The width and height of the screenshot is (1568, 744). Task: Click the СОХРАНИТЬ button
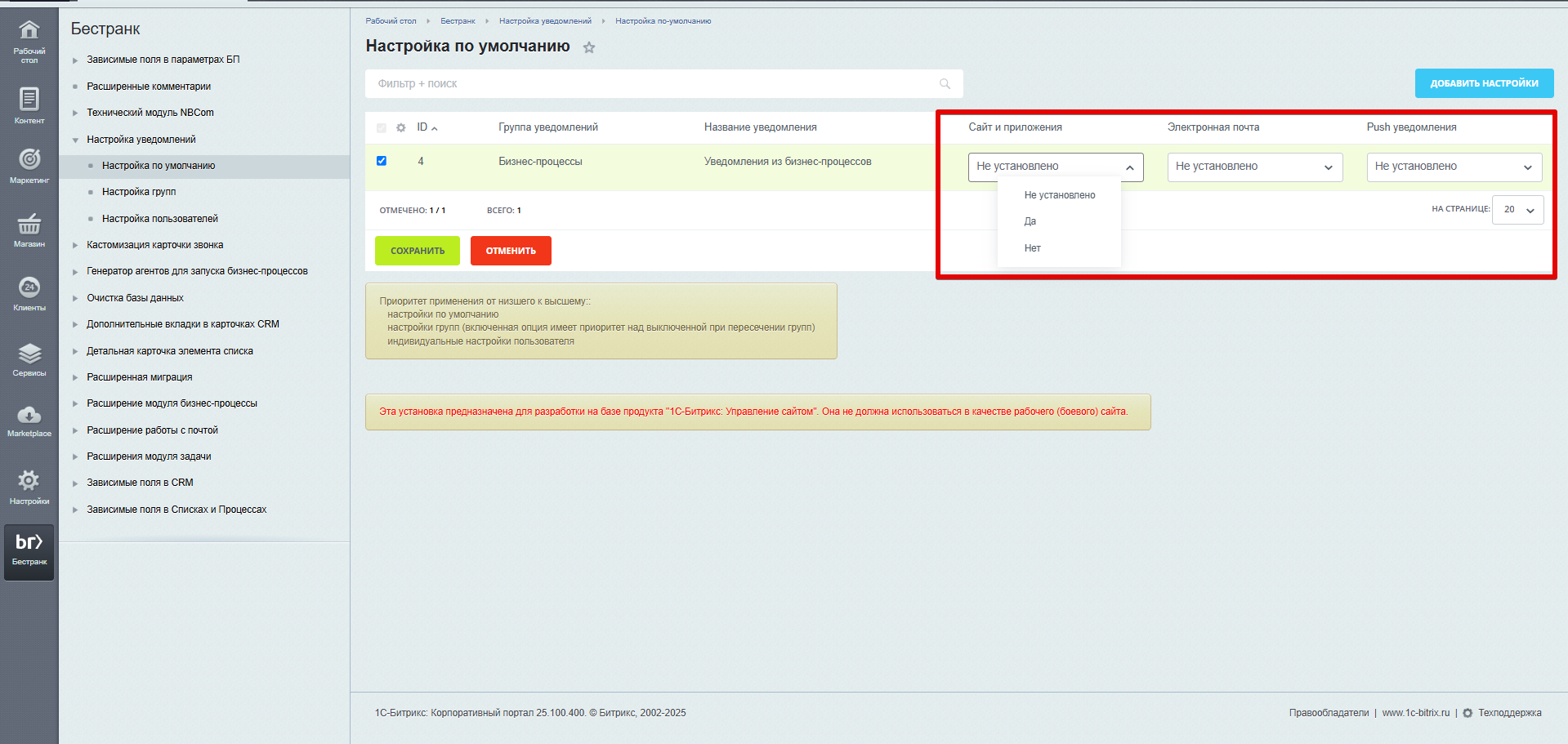[417, 251]
